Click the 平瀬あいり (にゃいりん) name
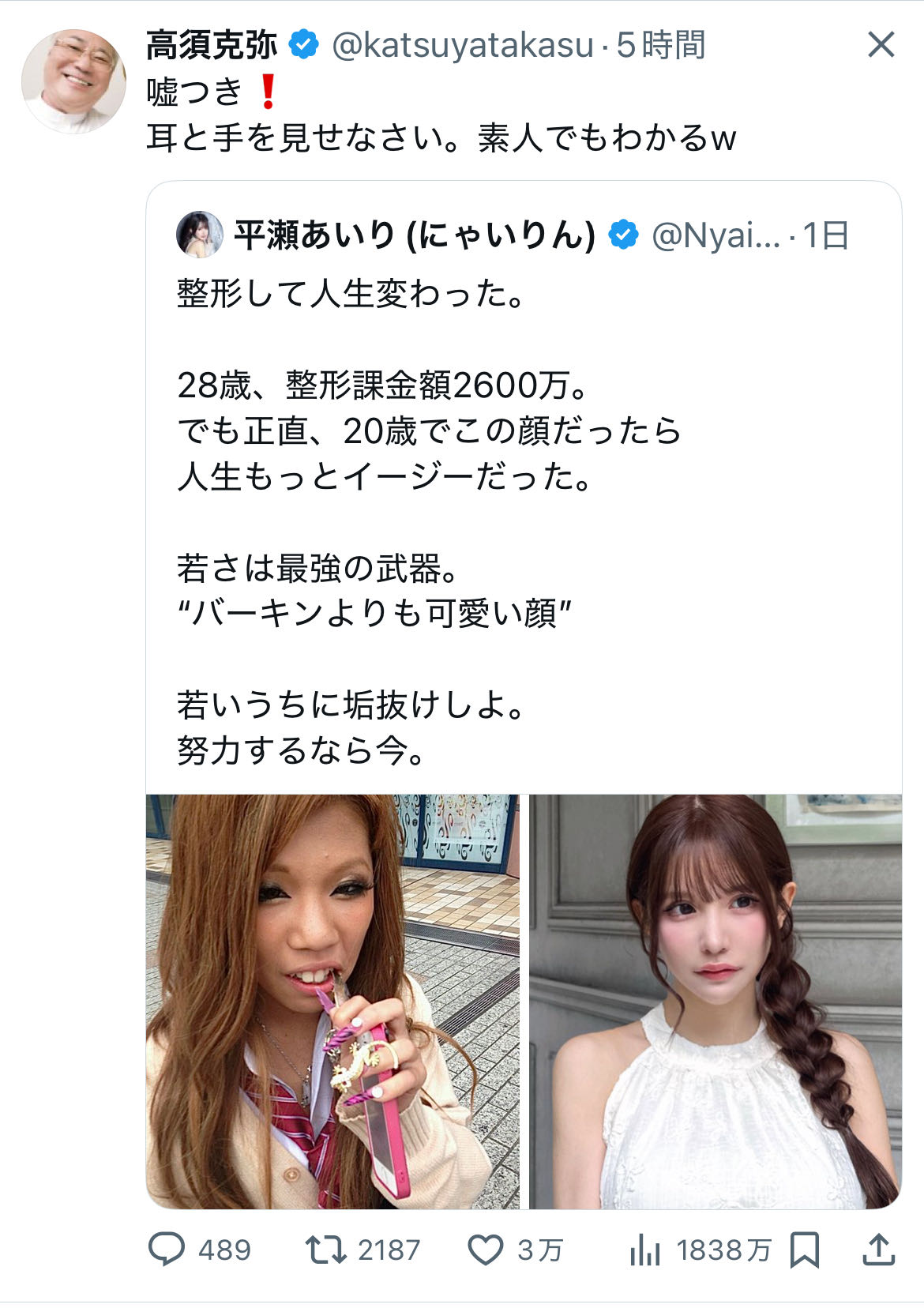The width and height of the screenshot is (924, 1308). pos(415,235)
